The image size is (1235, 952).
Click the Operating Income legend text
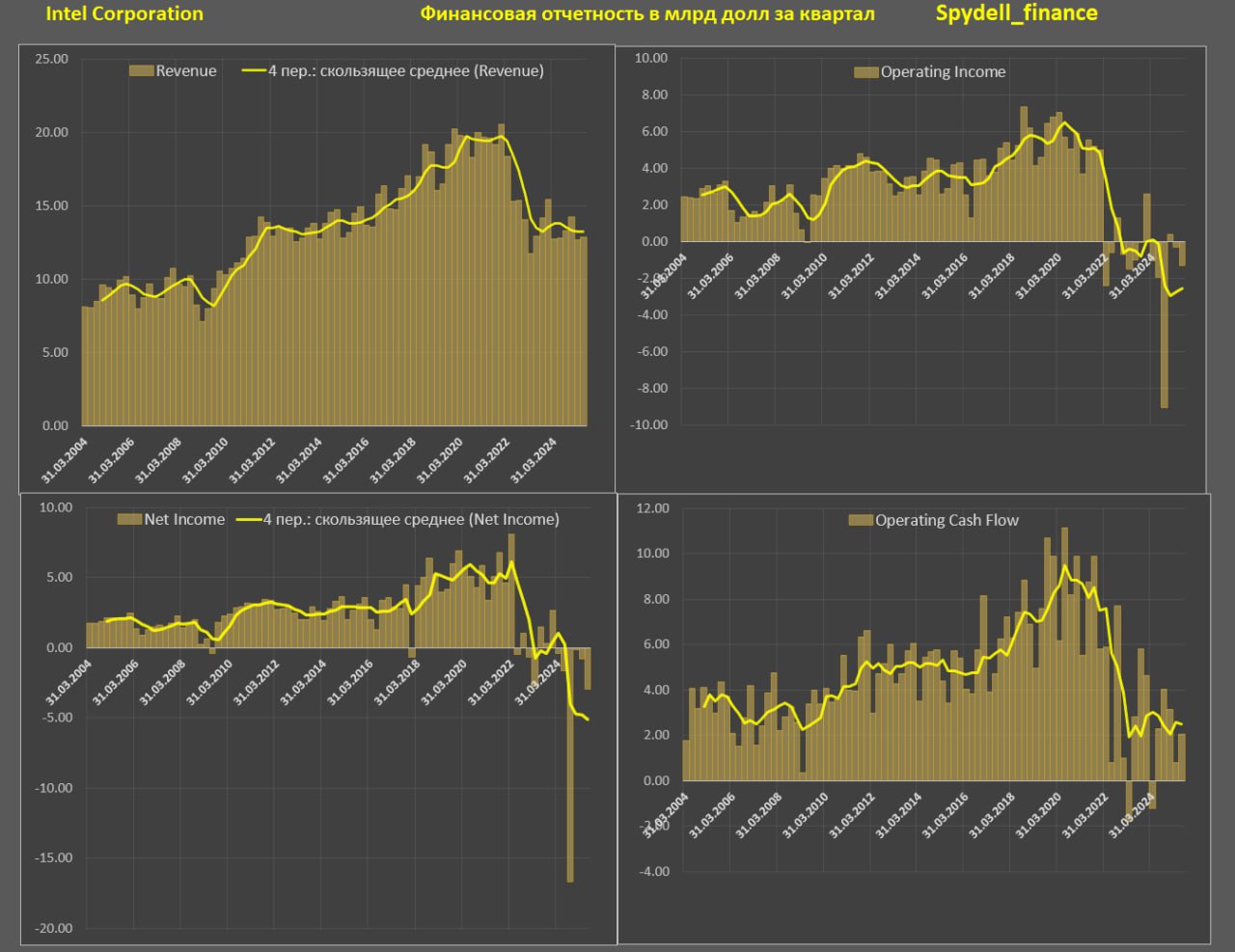click(943, 72)
